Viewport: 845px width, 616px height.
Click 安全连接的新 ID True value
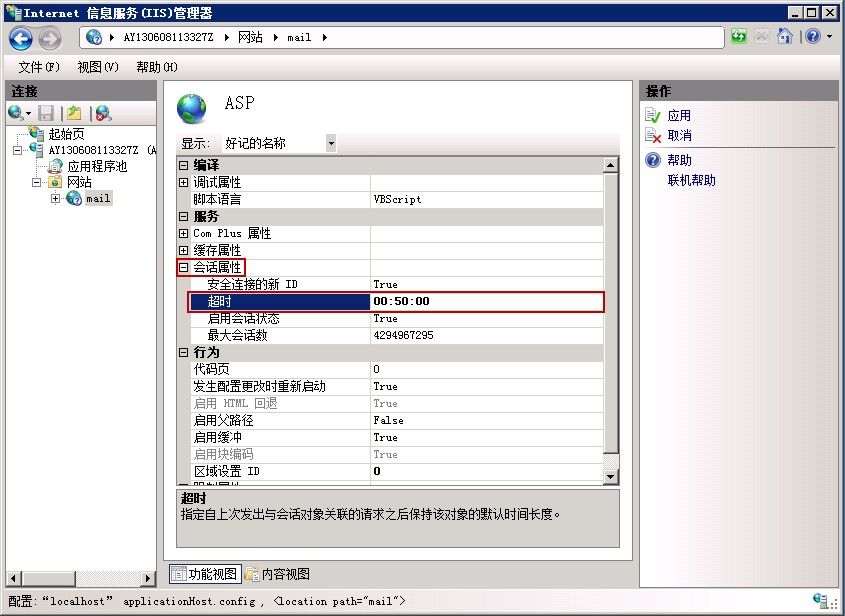coord(487,284)
